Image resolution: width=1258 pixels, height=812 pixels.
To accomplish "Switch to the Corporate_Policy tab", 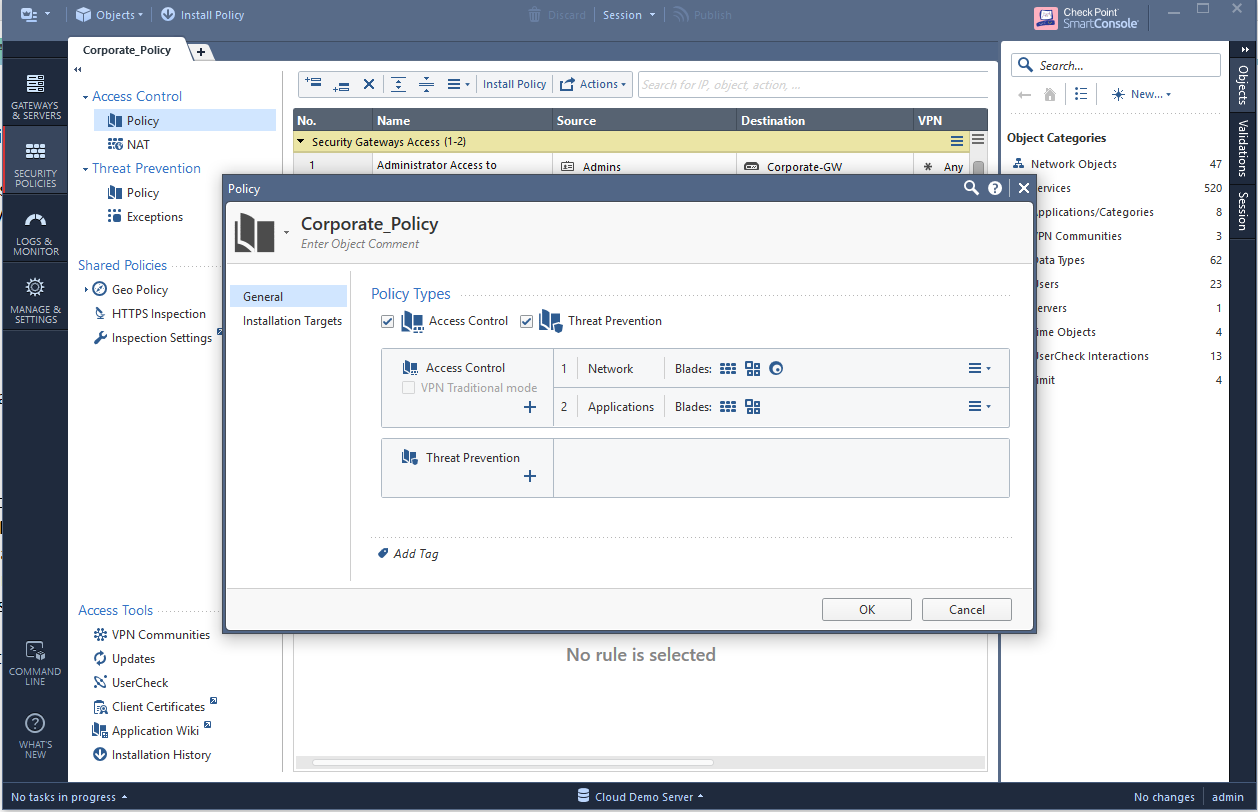I will tap(127, 50).
